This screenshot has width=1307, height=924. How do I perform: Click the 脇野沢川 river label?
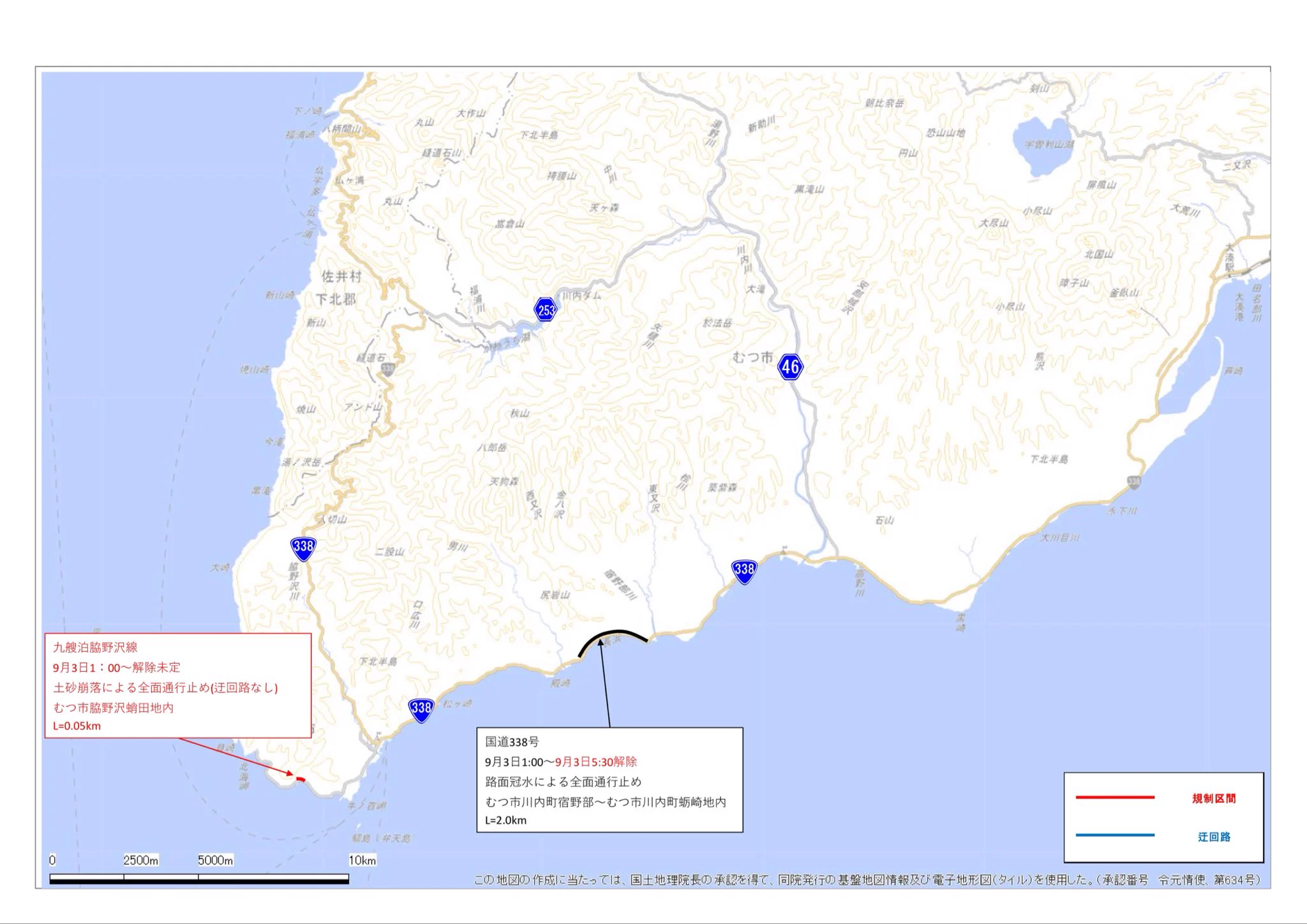click(294, 581)
